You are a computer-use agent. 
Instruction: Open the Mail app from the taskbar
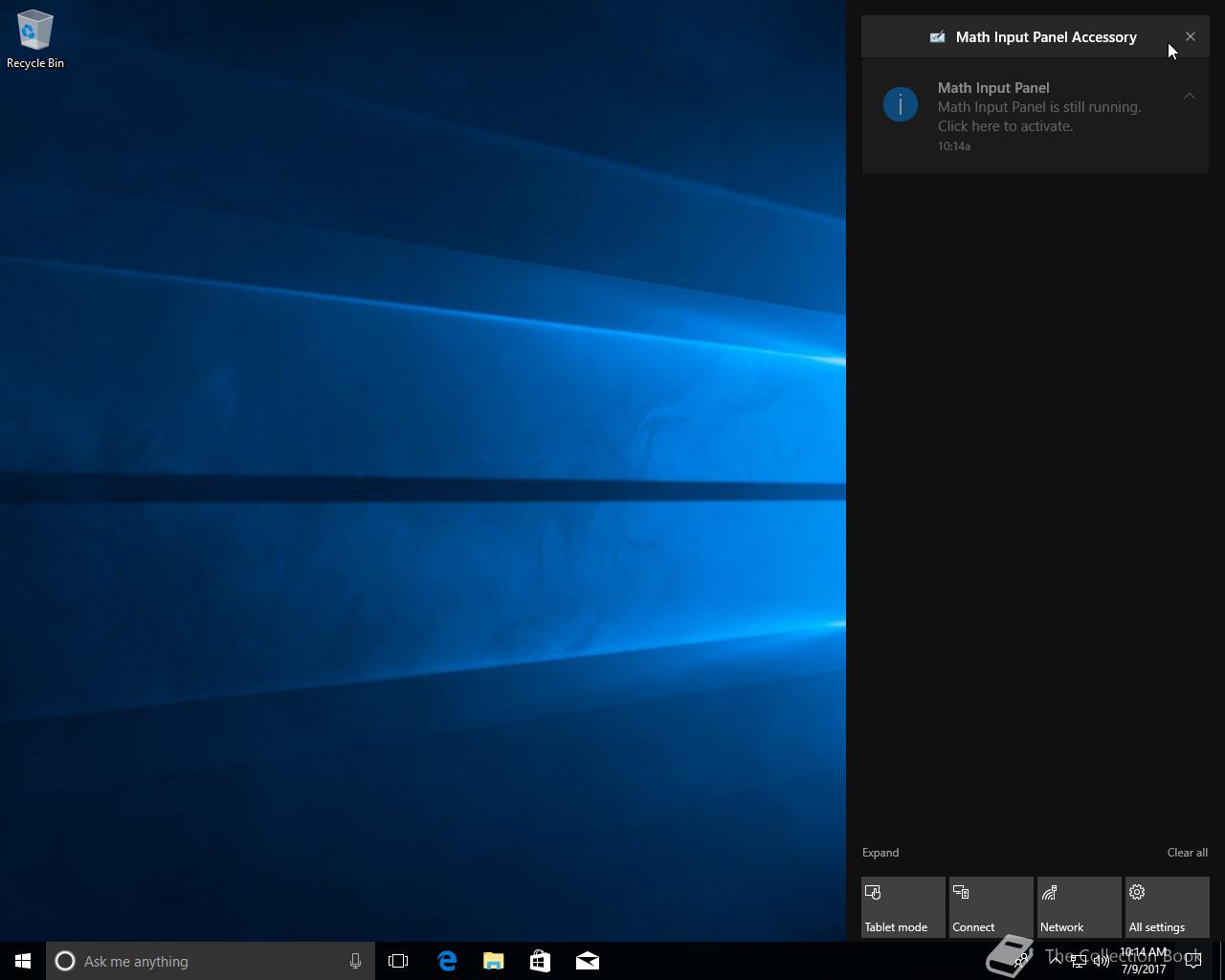point(588,961)
